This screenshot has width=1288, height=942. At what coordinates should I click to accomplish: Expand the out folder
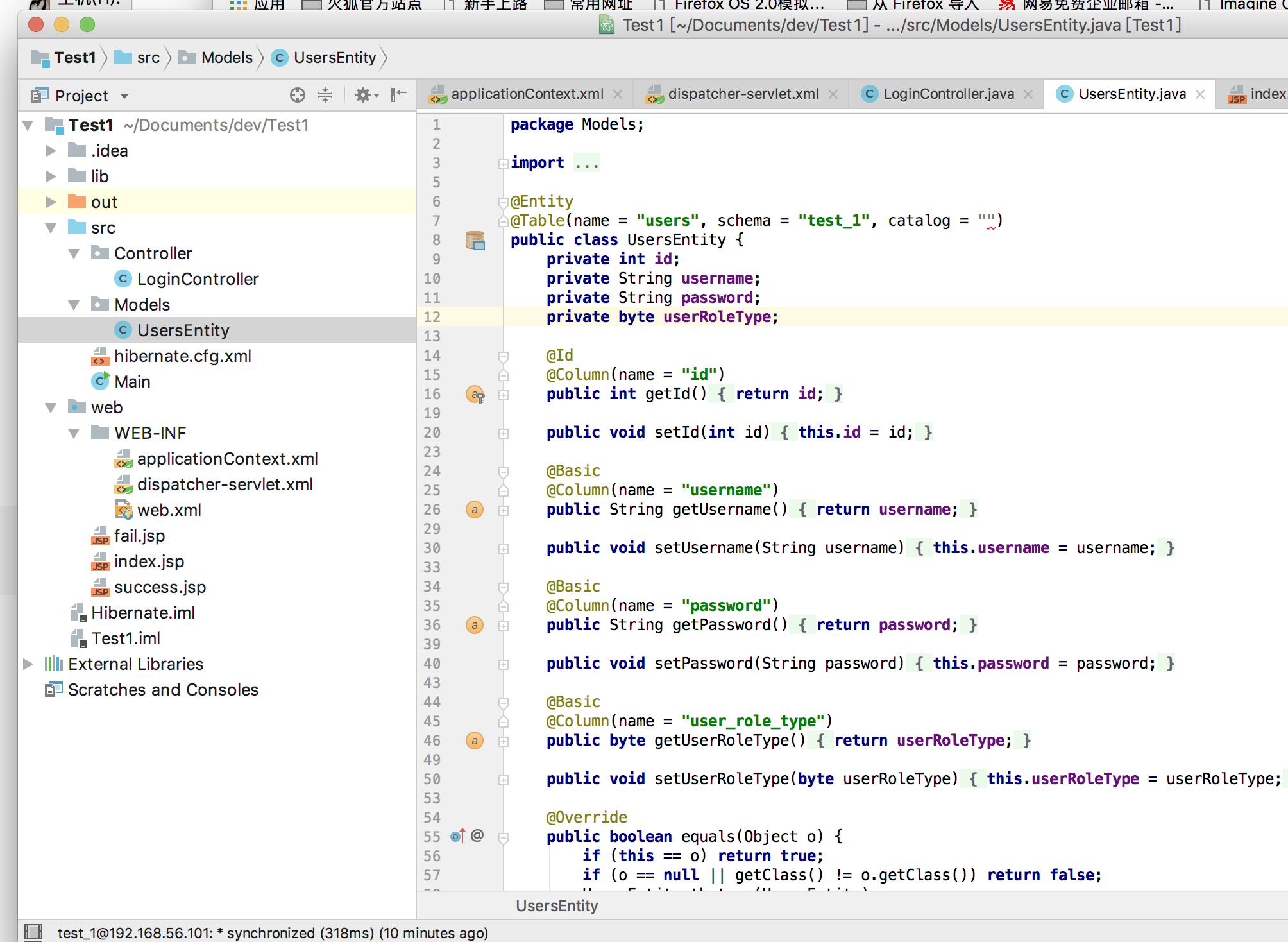(51, 202)
